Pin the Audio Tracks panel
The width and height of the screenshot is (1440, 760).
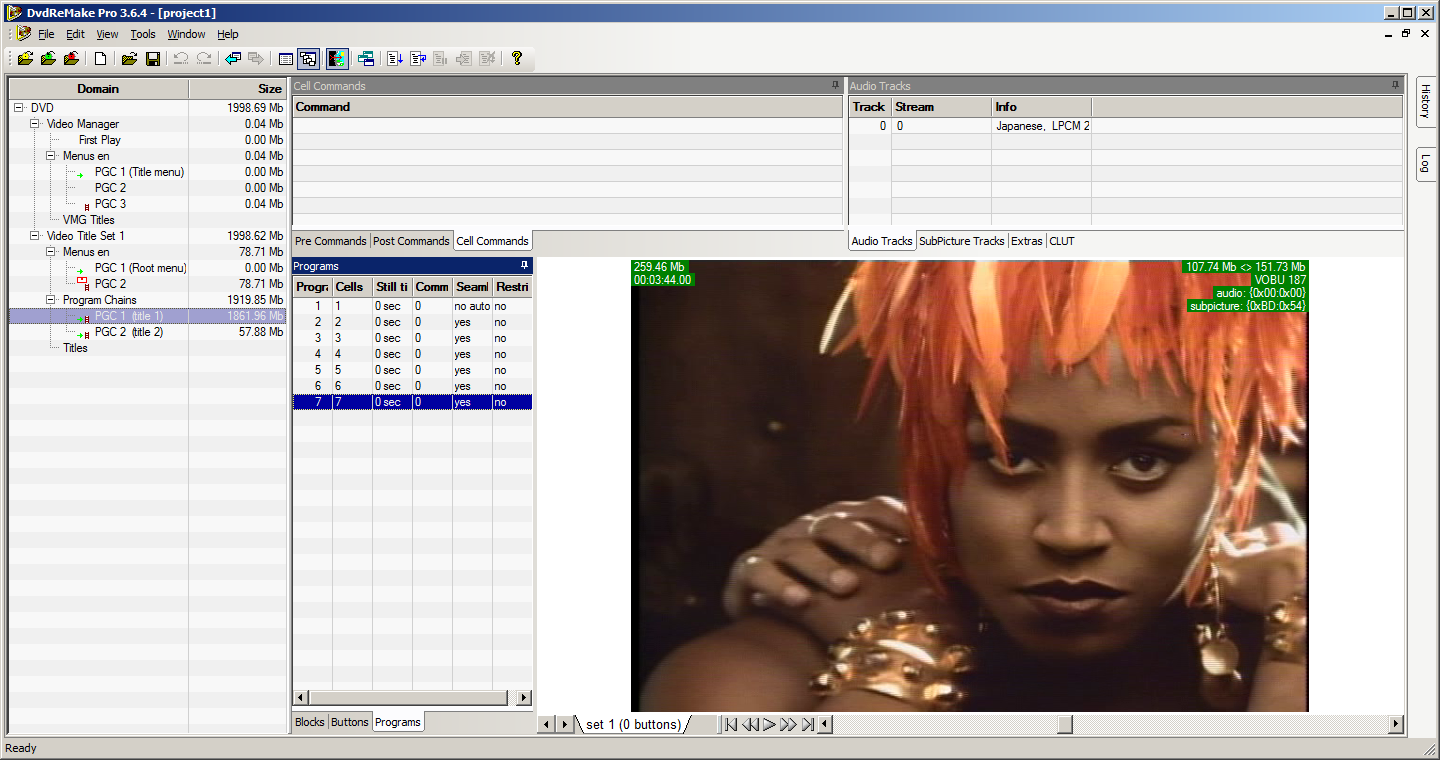1396,86
